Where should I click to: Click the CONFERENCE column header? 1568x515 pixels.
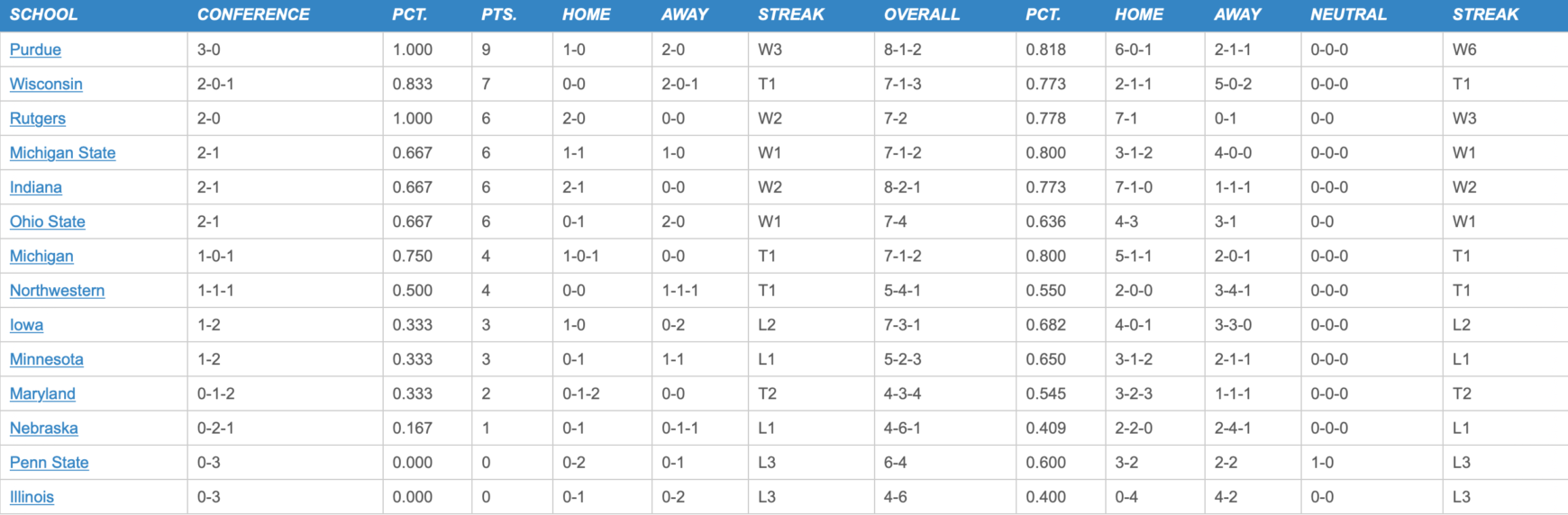click(x=253, y=14)
